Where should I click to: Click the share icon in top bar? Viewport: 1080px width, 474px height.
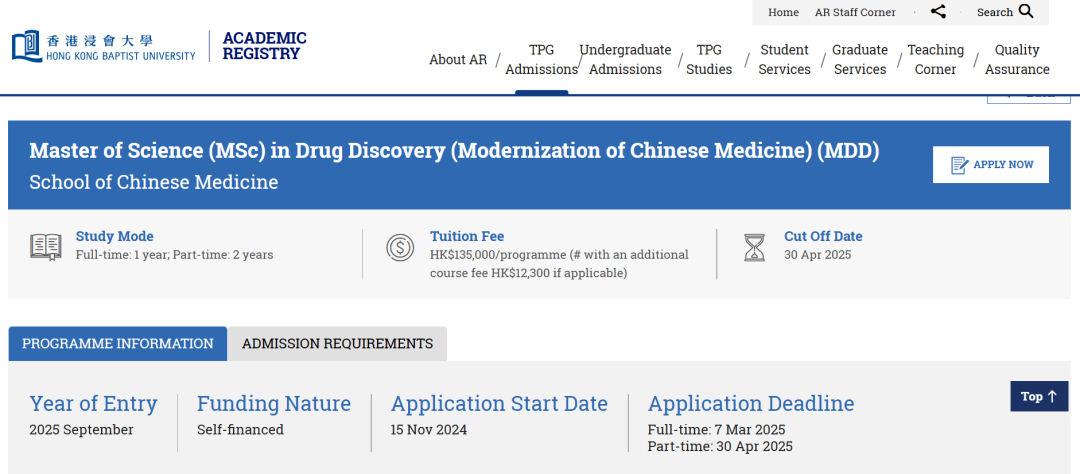tap(938, 12)
